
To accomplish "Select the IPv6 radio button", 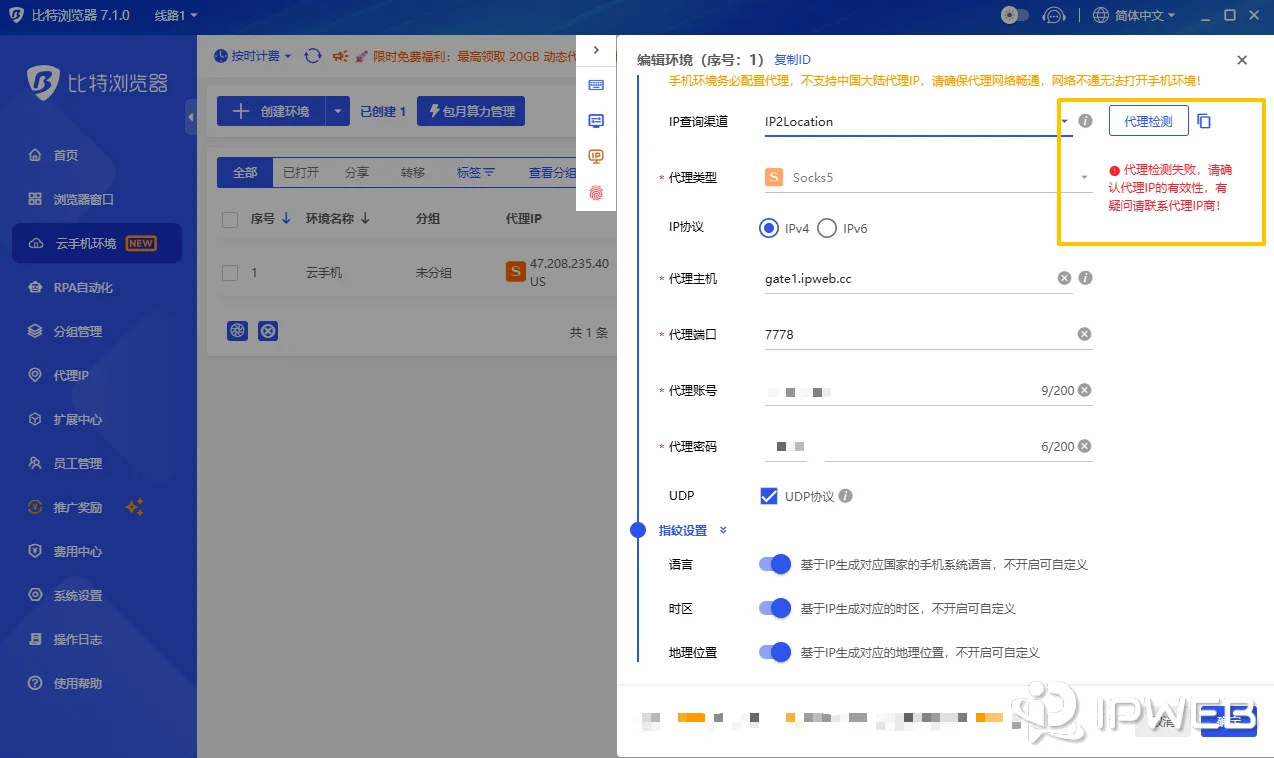I will tap(827, 228).
